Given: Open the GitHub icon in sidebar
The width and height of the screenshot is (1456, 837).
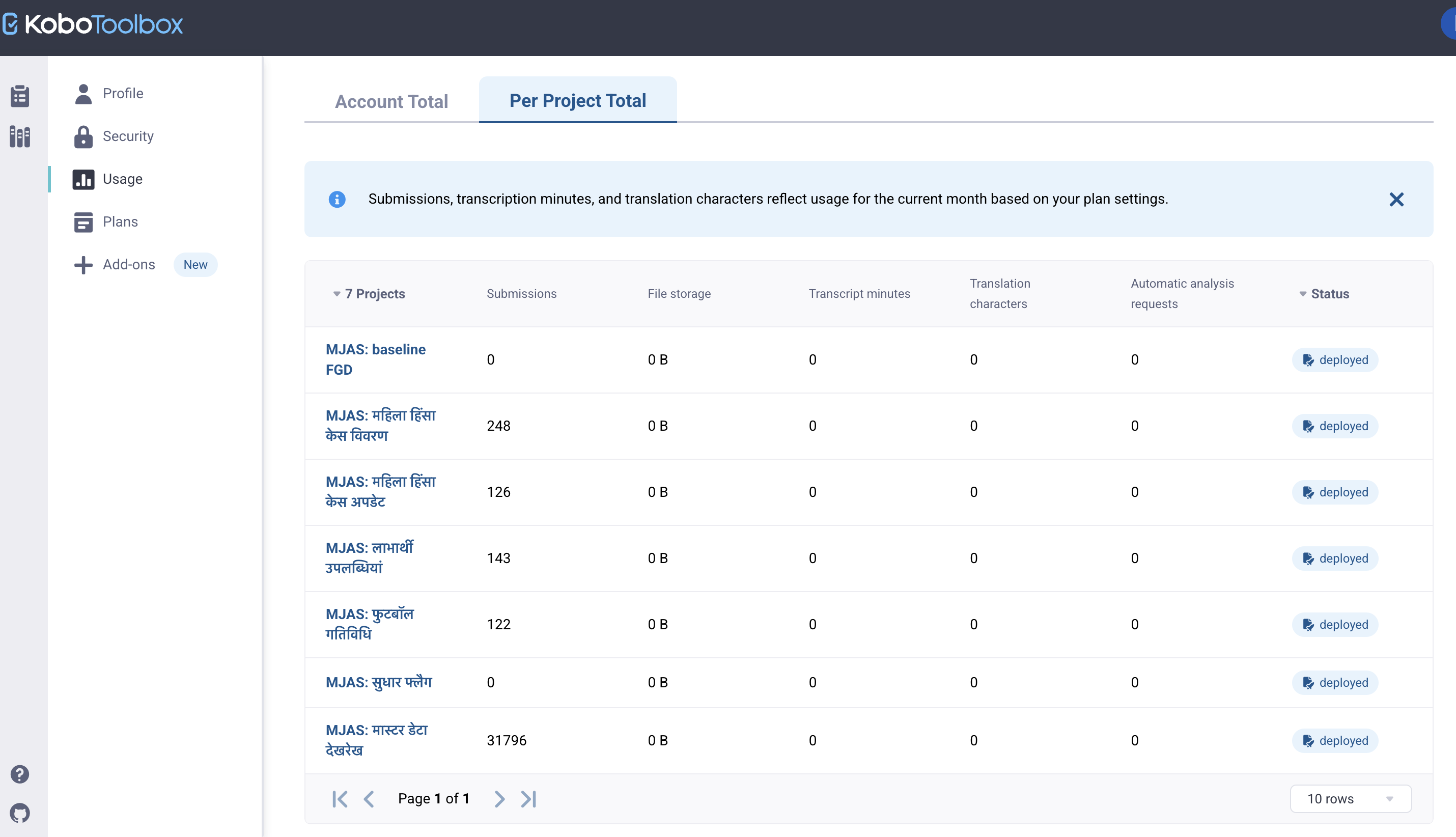Looking at the screenshot, I should 19,813.
